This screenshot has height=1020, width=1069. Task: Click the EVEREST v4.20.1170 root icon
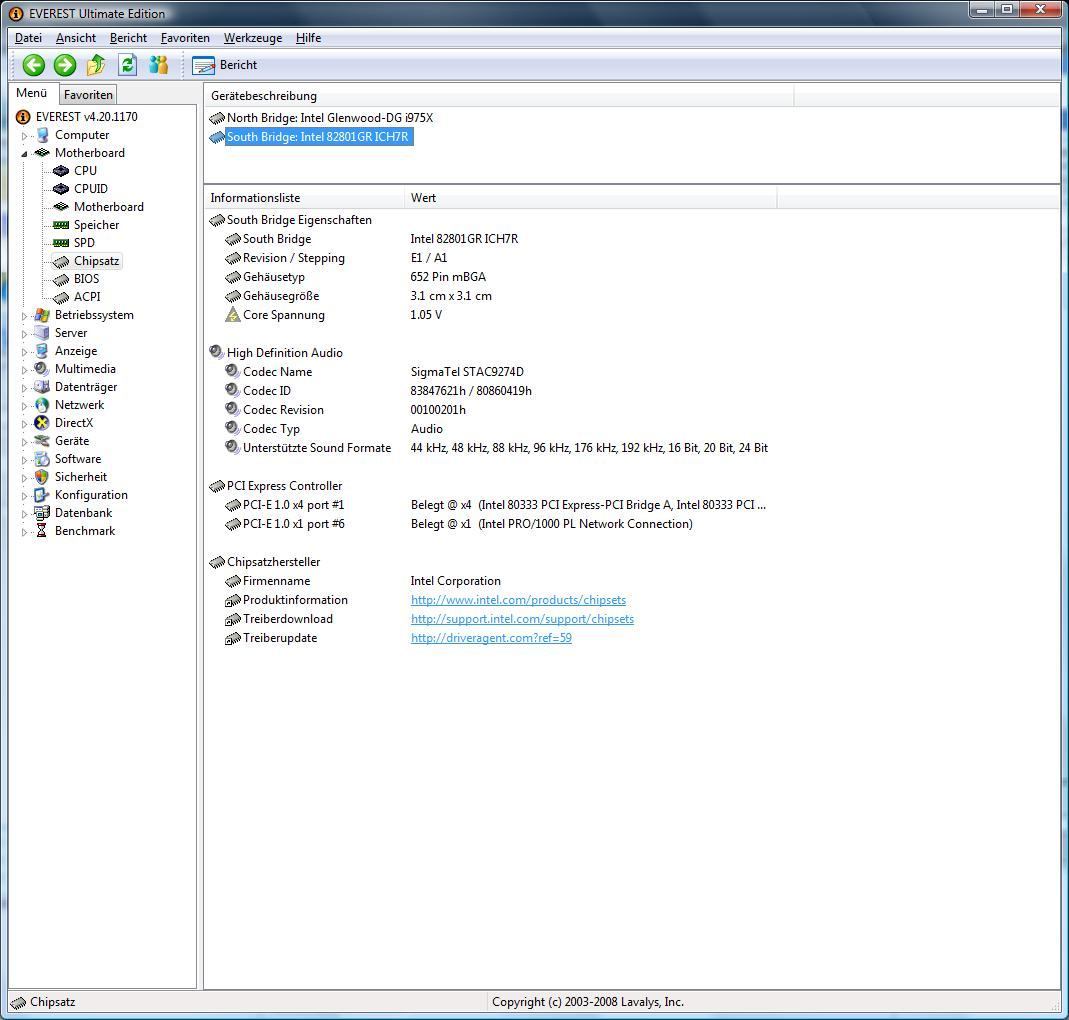(23, 117)
